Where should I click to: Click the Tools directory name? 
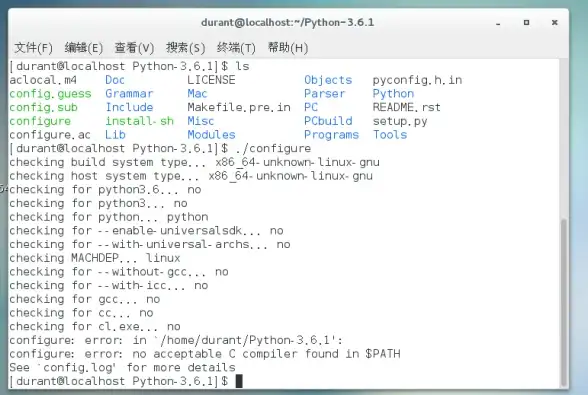(390, 135)
